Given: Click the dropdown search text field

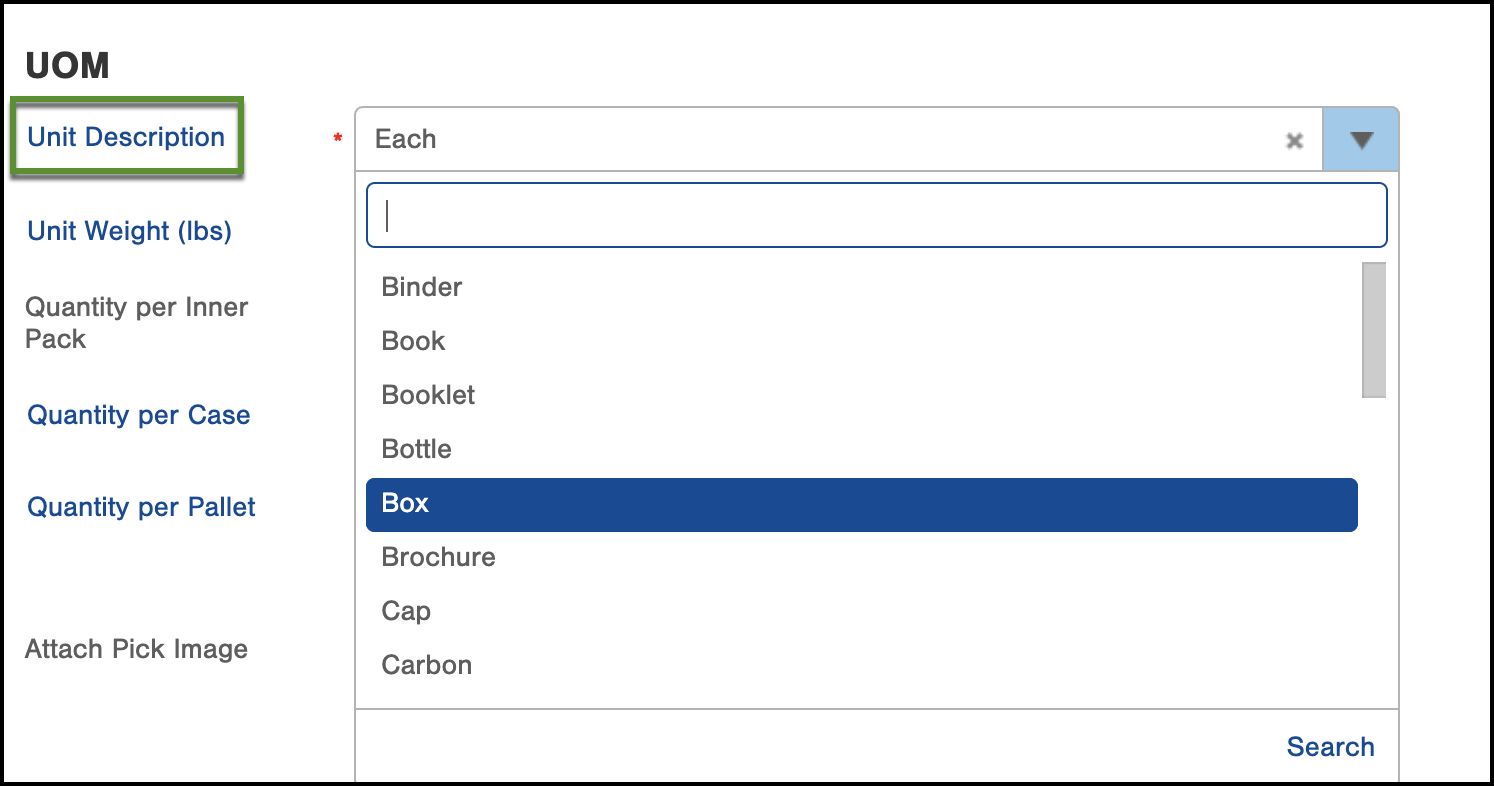Looking at the screenshot, I should [877, 215].
